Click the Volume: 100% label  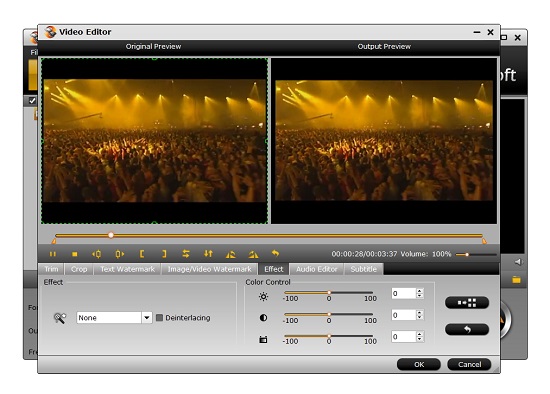(426, 254)
